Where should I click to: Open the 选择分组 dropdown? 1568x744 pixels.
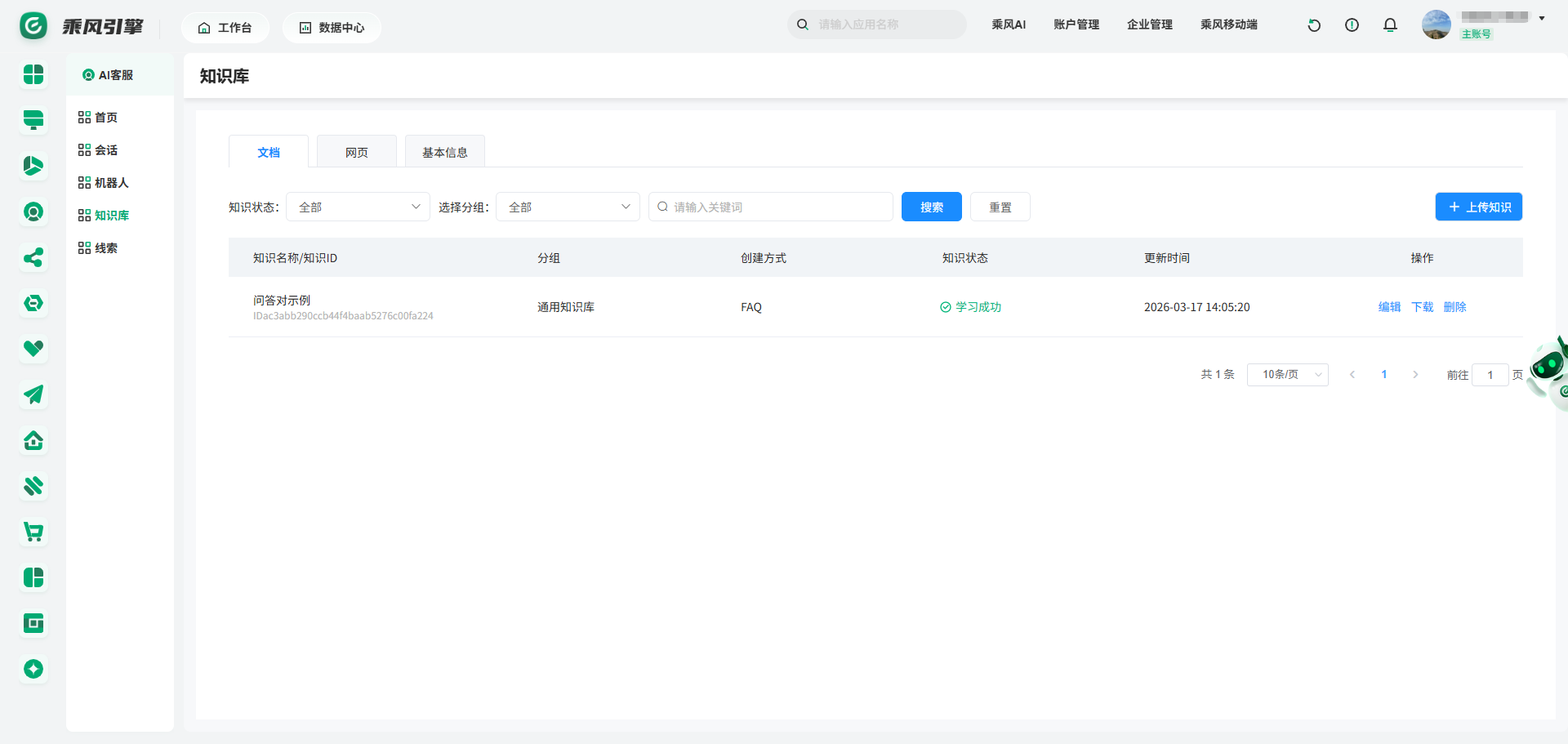pyautogui.click(x=568, y=207)
